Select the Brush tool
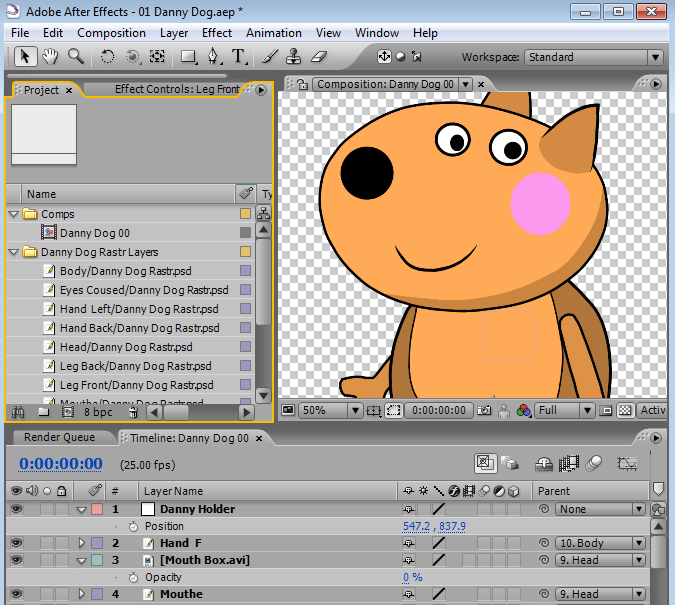Viewport: 675px width, 605px height. pos(270,56)
